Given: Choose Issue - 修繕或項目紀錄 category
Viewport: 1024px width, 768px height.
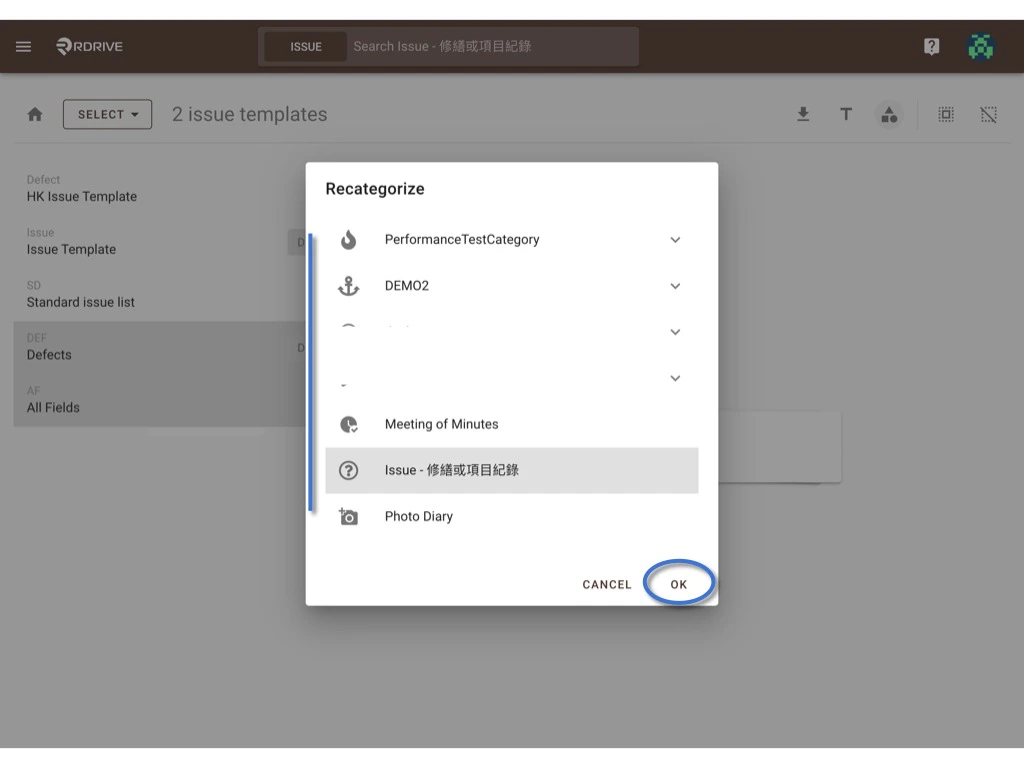Looking at the screenshot, I should pyautogui.click(x=512, y=470).
